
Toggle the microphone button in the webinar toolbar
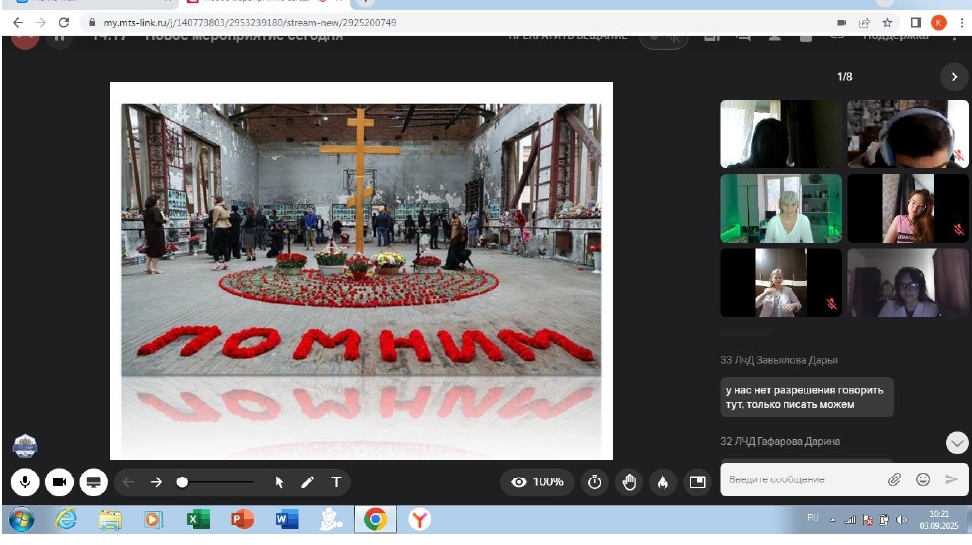click(x=25, y=482)
